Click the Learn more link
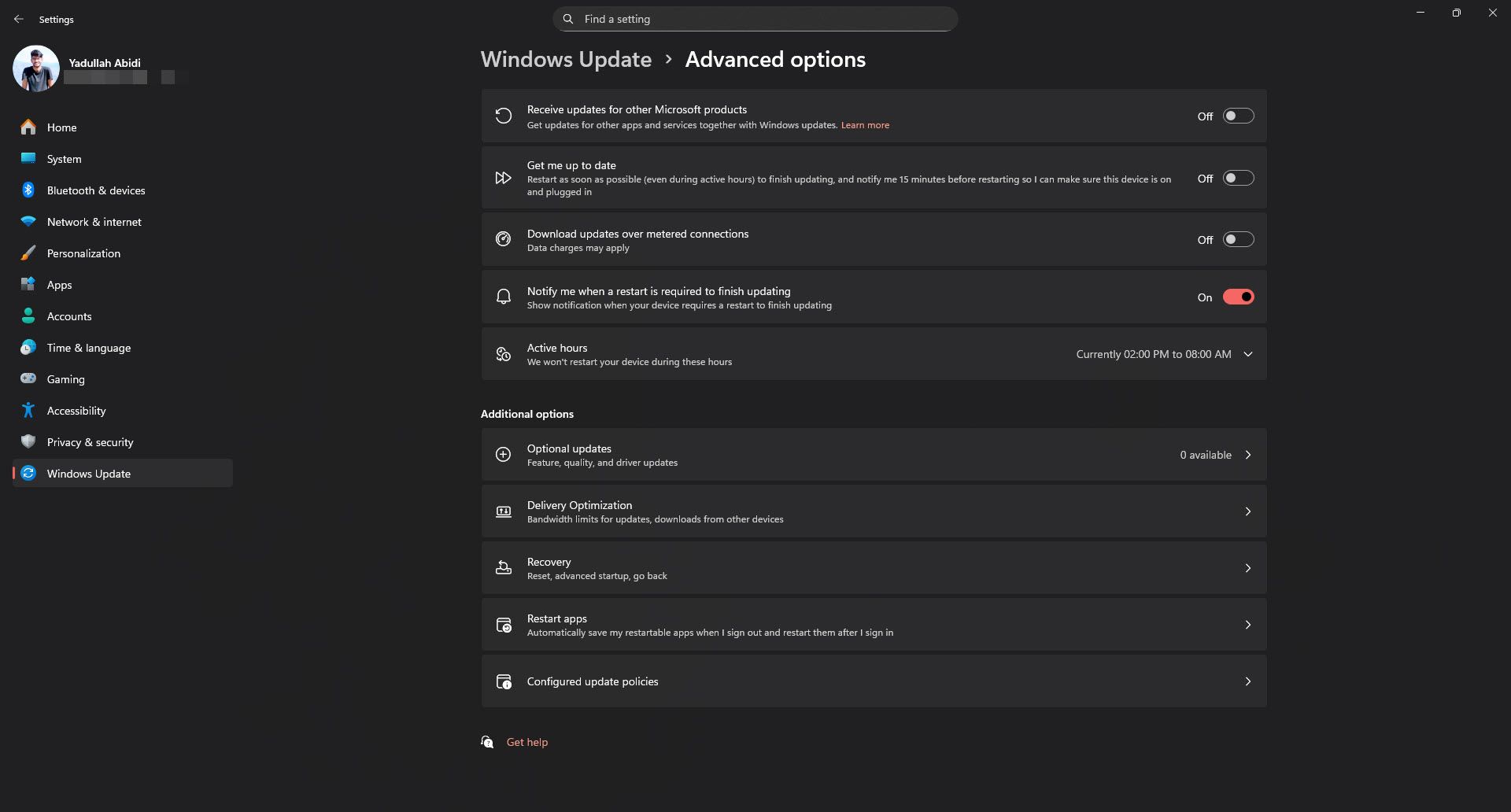This screenshot has width=1511, height=812. (865, 124)
